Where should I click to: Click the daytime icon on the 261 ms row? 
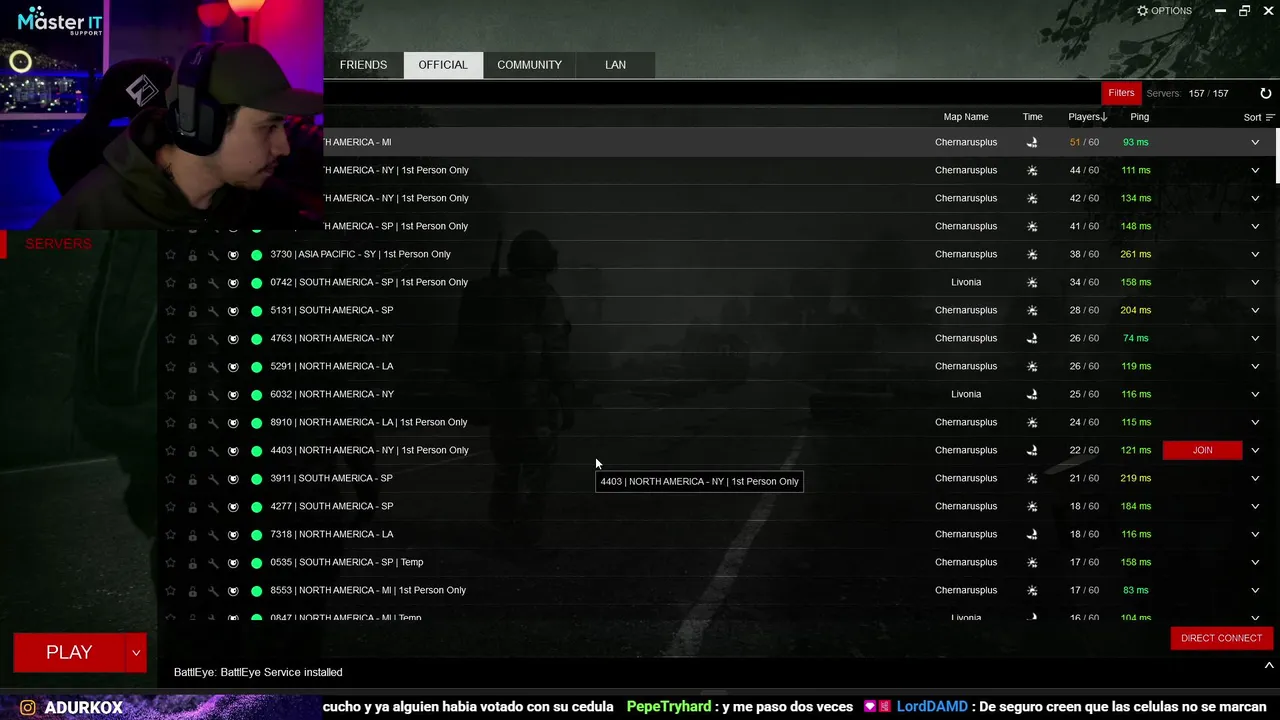(1032, 254)
